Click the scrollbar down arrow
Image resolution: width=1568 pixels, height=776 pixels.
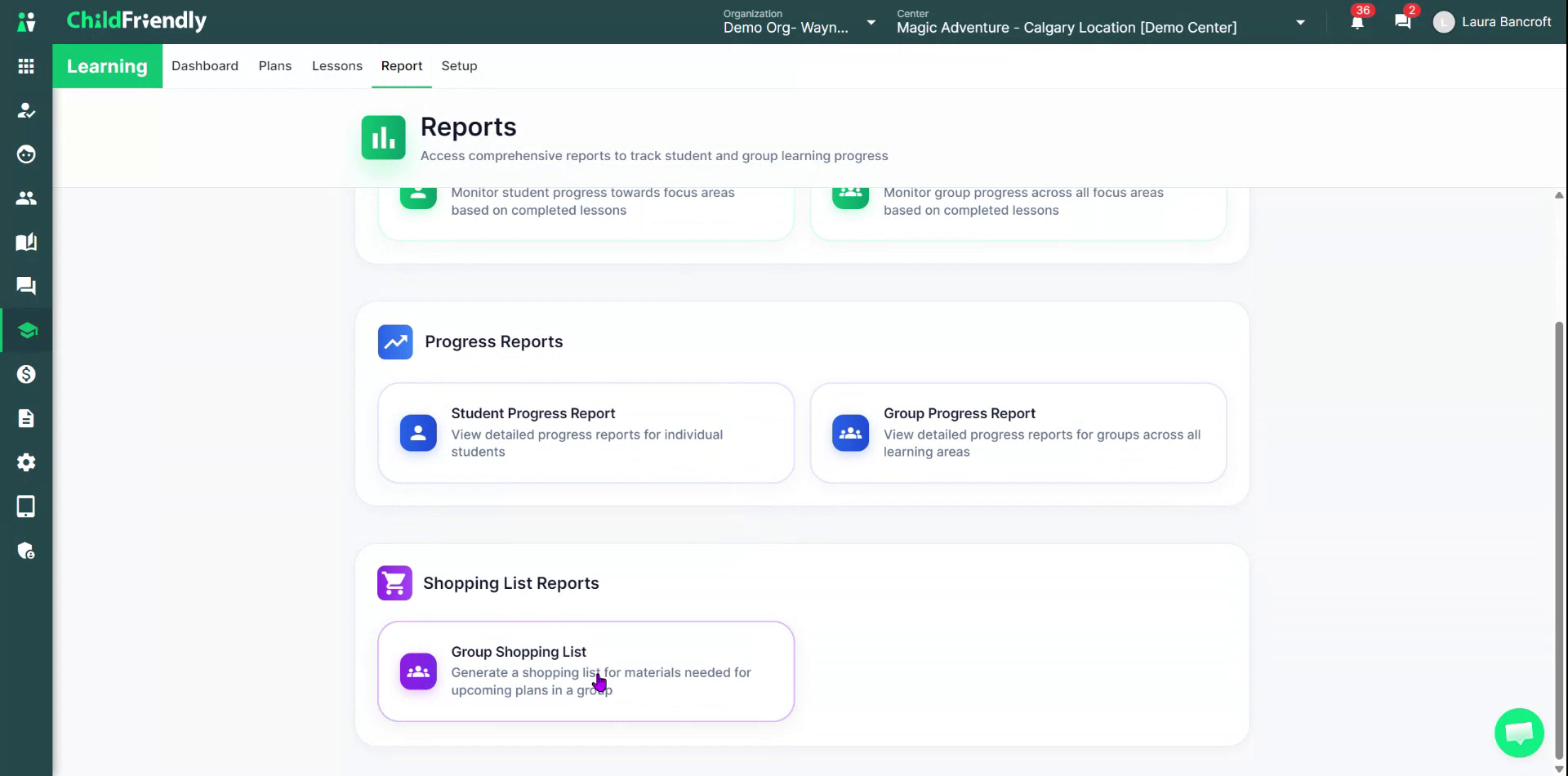[x=1559, y=769]
